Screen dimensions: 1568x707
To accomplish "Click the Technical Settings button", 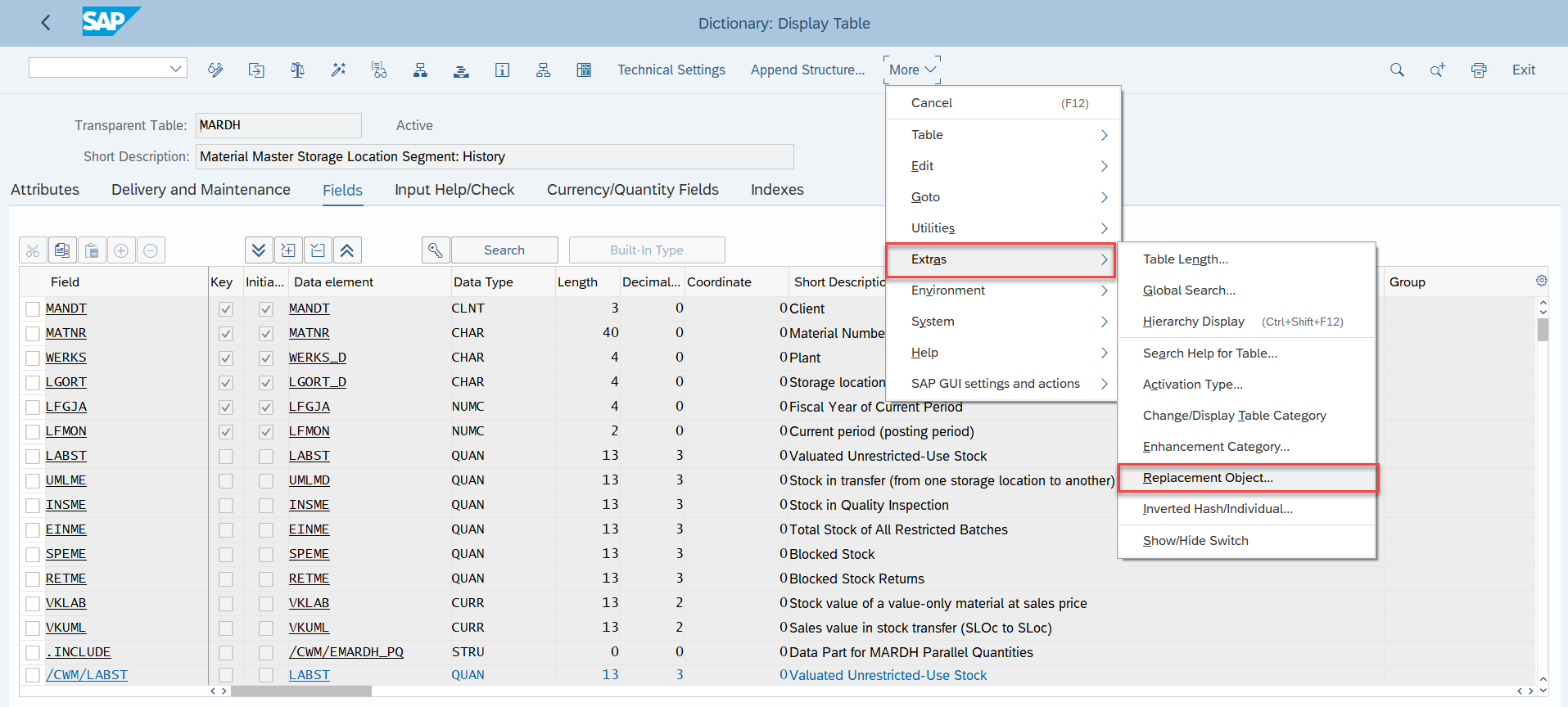I will (671, 70).
